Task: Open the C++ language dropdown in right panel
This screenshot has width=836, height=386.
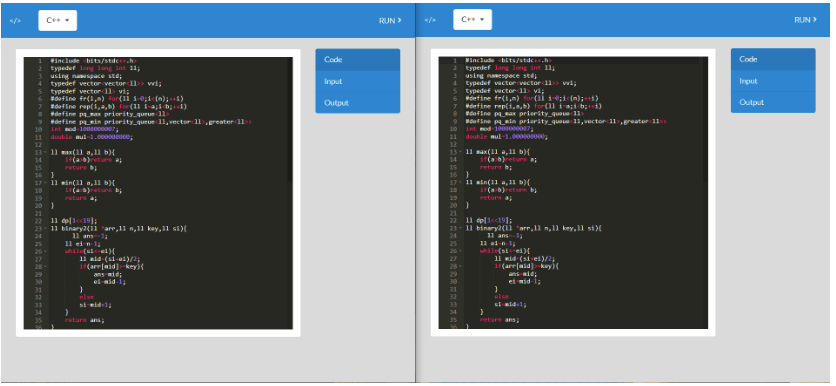Action: pos(472,20)
